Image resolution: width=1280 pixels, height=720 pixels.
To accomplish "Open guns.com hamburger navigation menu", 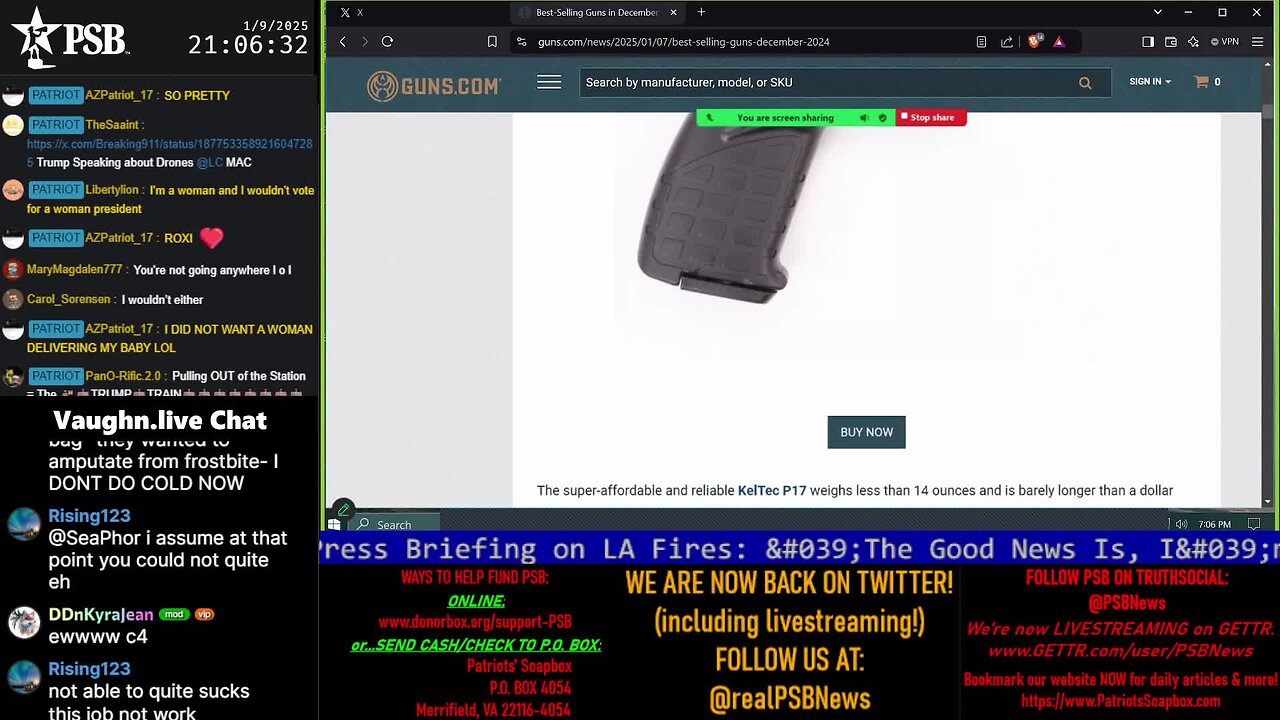I will tap(549, 82).
